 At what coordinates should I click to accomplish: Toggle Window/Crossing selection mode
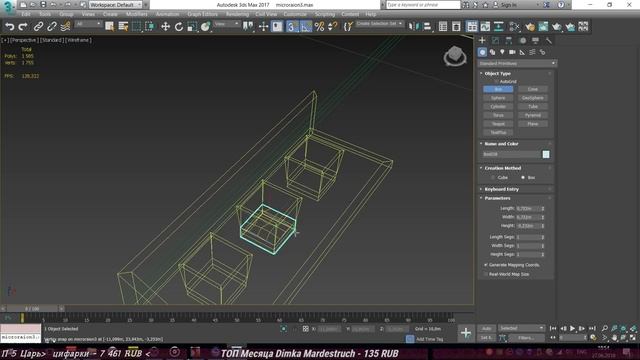point(150,27)
